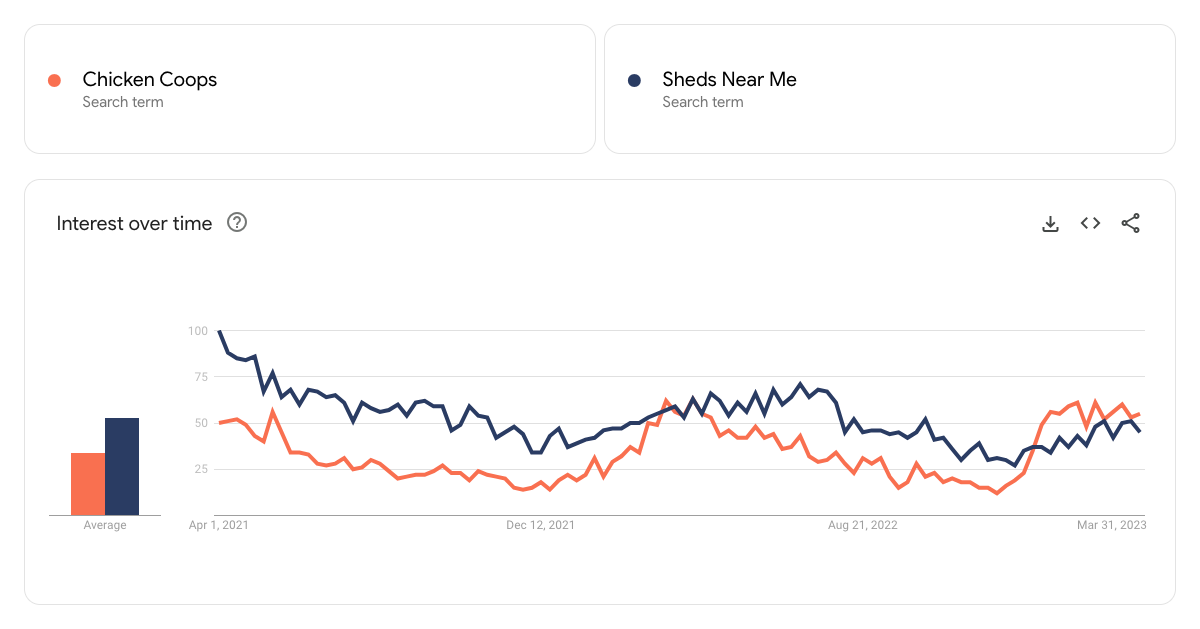Image resolution: width=1200 pixels, height=629 pixels.
Task: Download the interest over time data
Action: [1050, 223]
